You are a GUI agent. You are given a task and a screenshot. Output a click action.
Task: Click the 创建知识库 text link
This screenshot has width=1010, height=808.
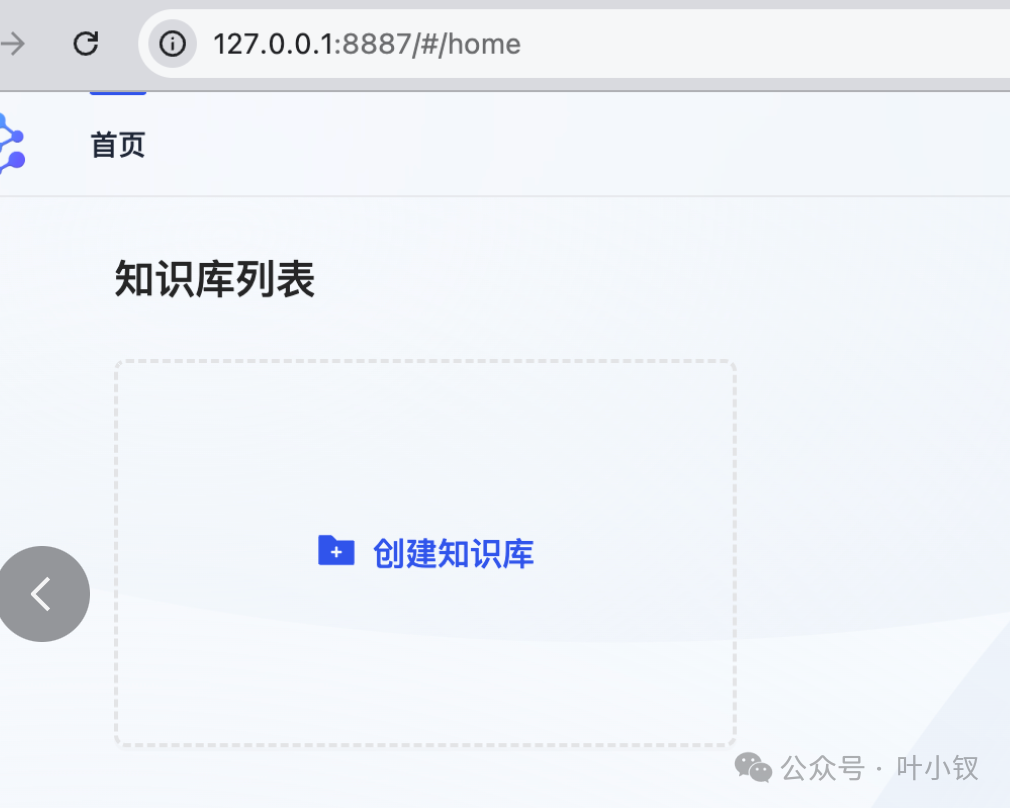click(453, 553)
